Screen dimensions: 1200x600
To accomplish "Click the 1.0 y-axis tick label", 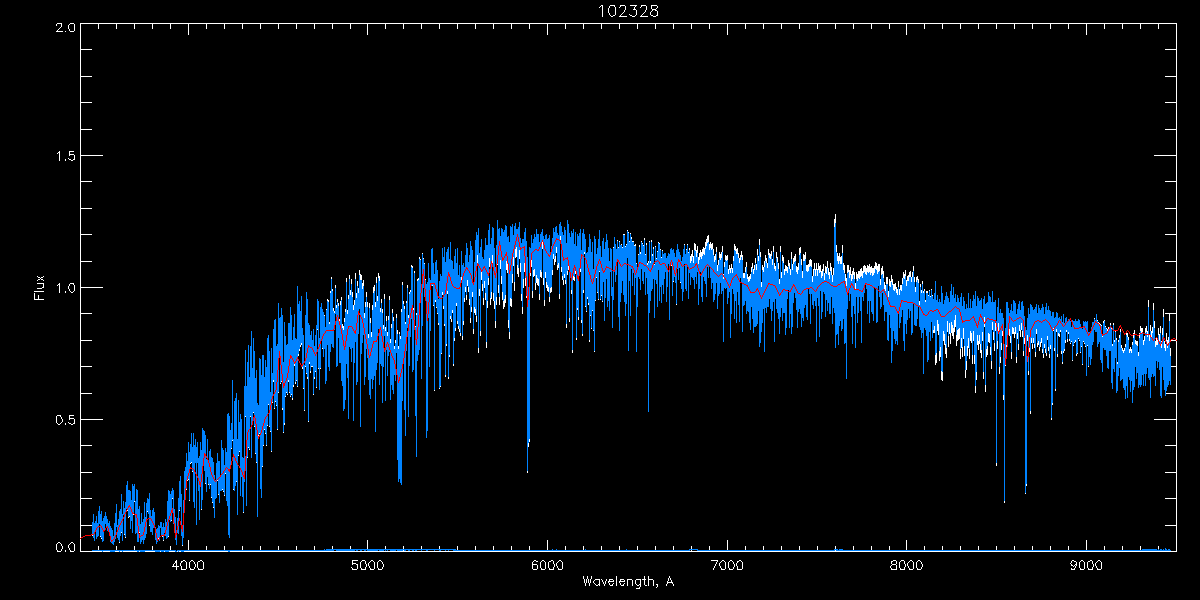I will click(x=65, y=288).
